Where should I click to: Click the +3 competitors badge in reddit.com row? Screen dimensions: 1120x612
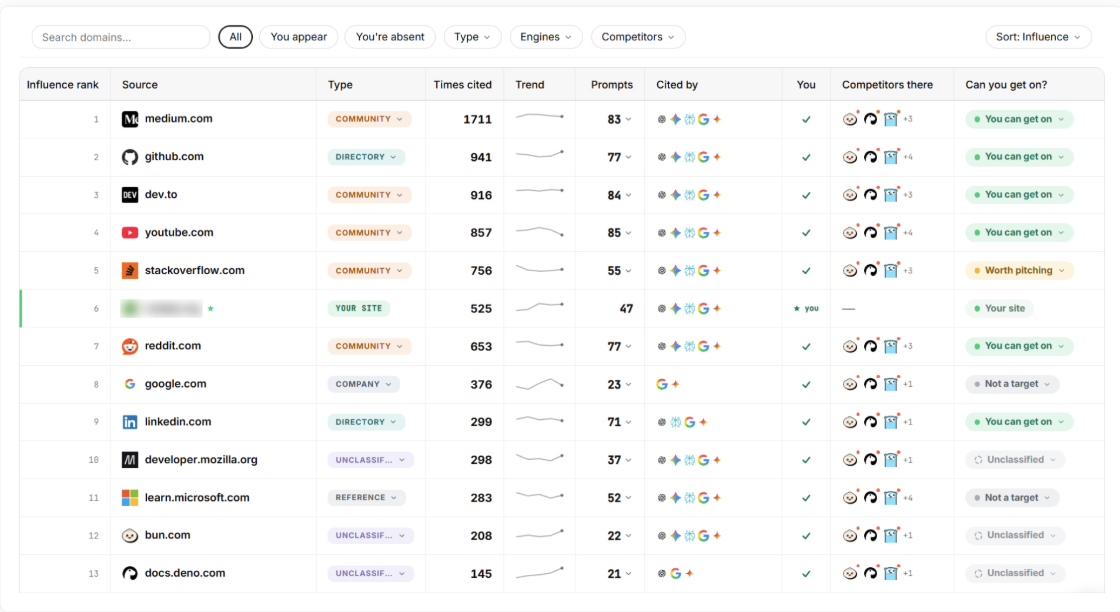pos(908,346)
